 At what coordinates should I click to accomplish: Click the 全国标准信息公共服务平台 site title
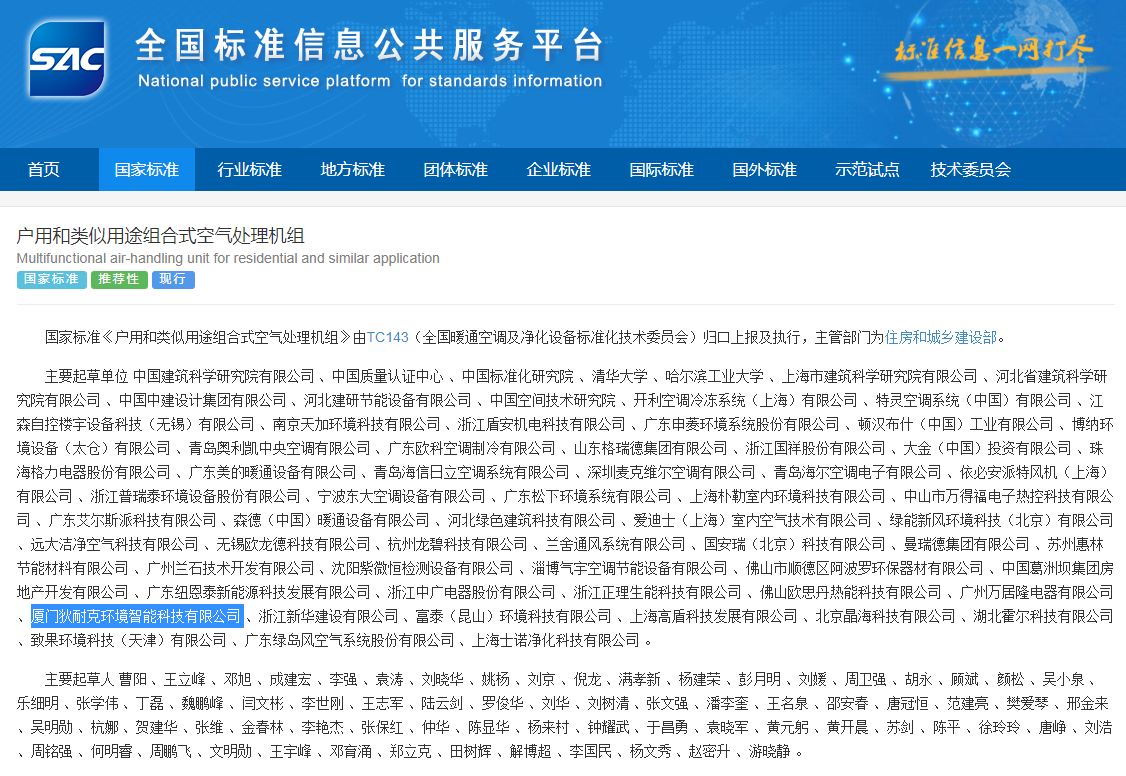(x=369, y=46)
